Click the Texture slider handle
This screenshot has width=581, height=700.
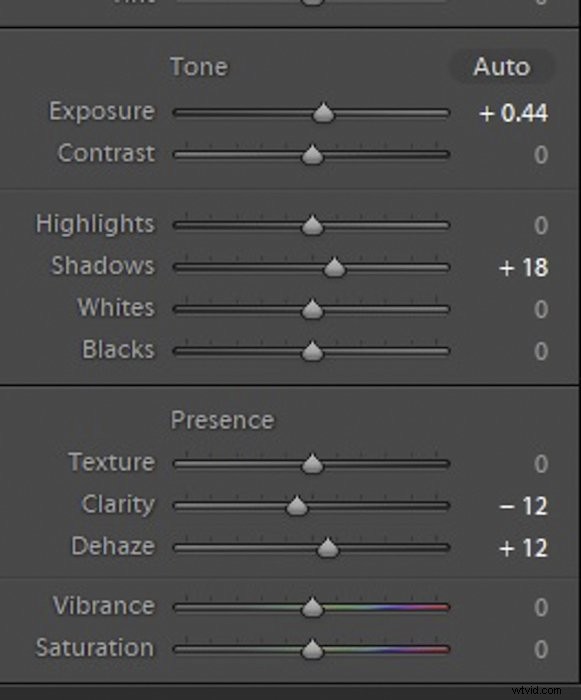pyautogui.click(x=312, y=464)
